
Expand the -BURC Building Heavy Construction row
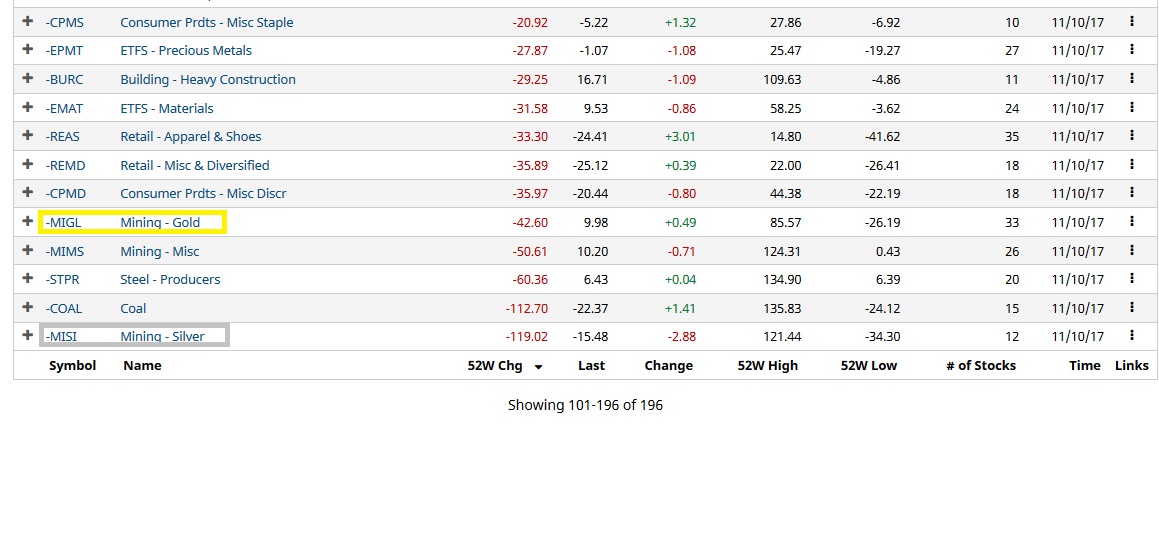(x=28, y=79)
